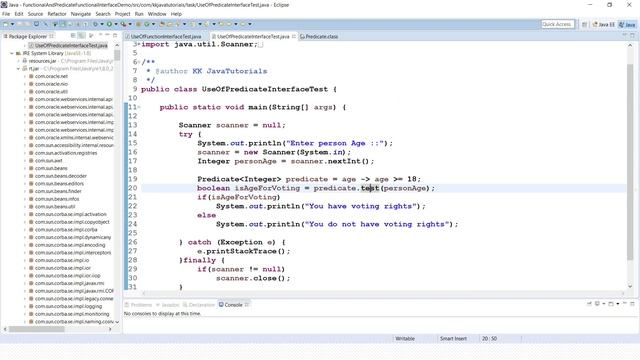Viewport: 640px width, 360px height.
Task: Open the Open Console dropdown arrow
Action: (x=618, y=304)
